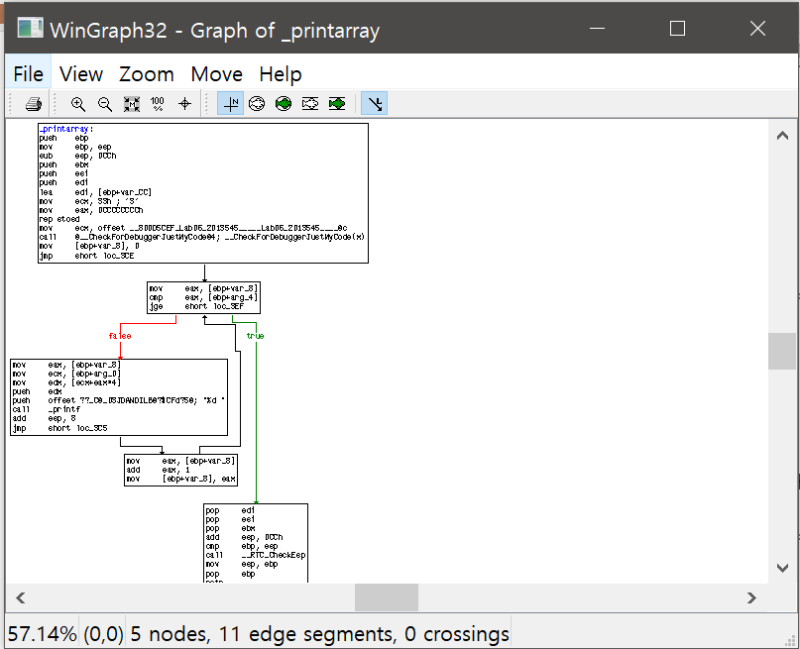Viewport: 800px width, 649px height.
Task: Toggle the normal view mode button
Action: click(x=231, y=104)
